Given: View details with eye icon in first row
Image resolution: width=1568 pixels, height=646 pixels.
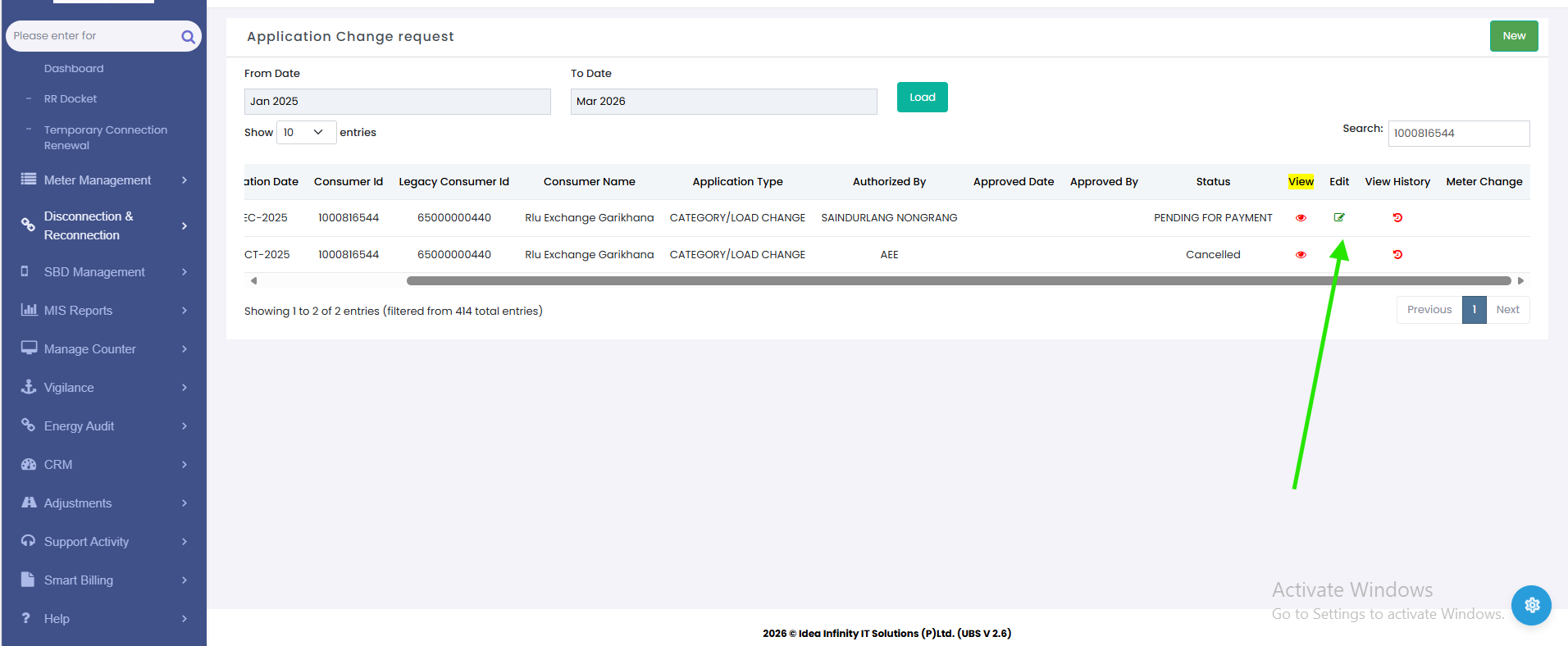Looking at the screenshot, I should coord(1301,217).
